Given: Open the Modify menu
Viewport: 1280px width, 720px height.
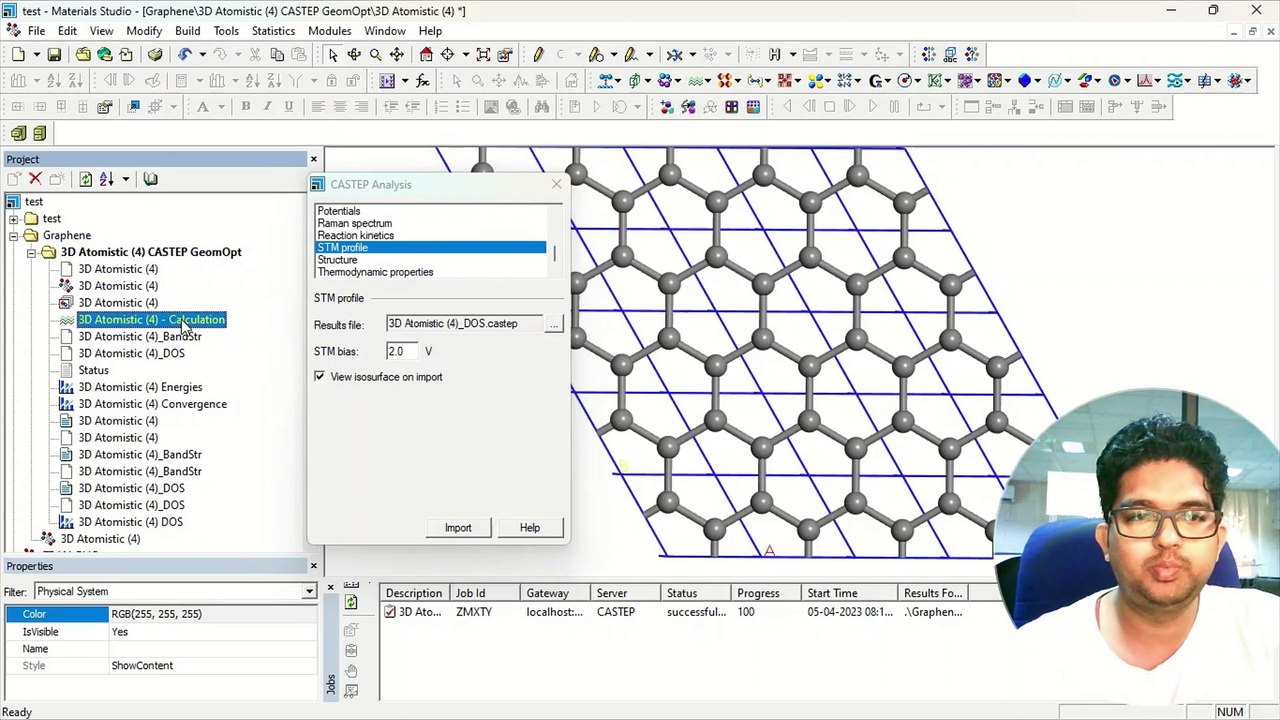Looking at the screenshot, I should (144, 31).
